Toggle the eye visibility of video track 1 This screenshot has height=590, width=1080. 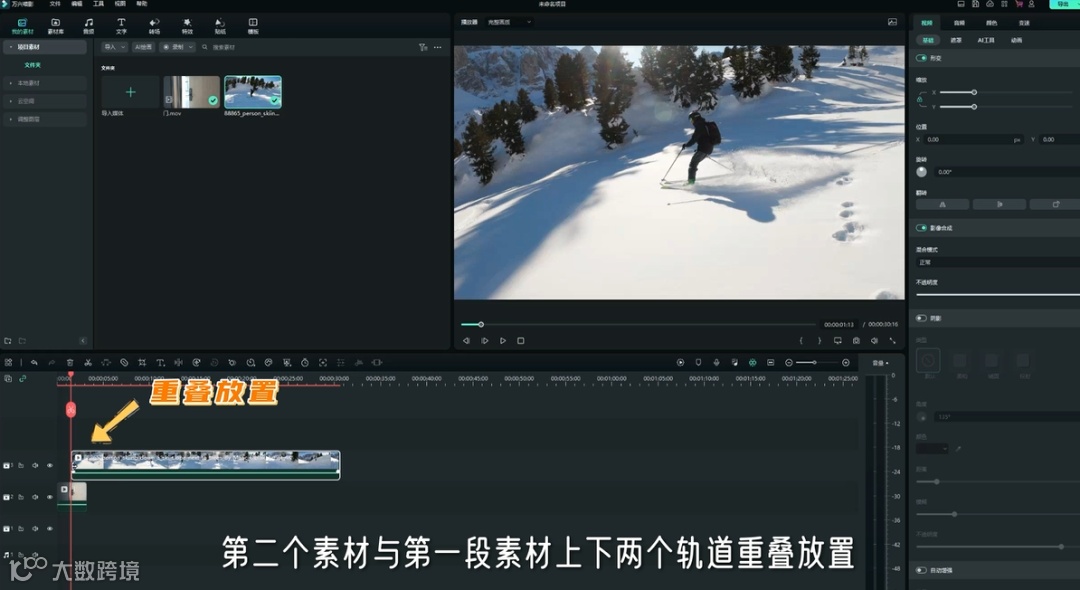[x=50, y=529]
